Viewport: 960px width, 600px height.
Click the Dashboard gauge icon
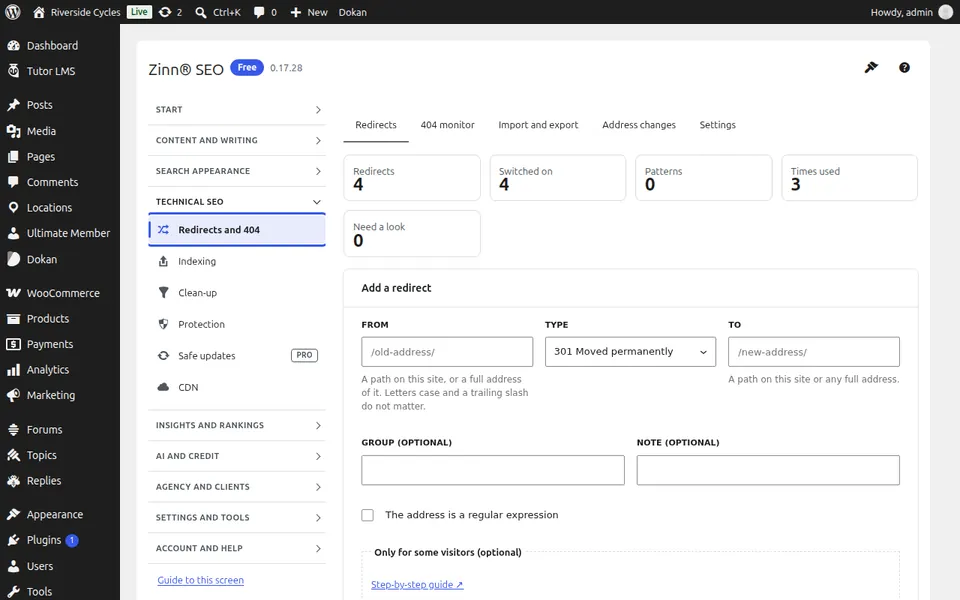[13, 45]
